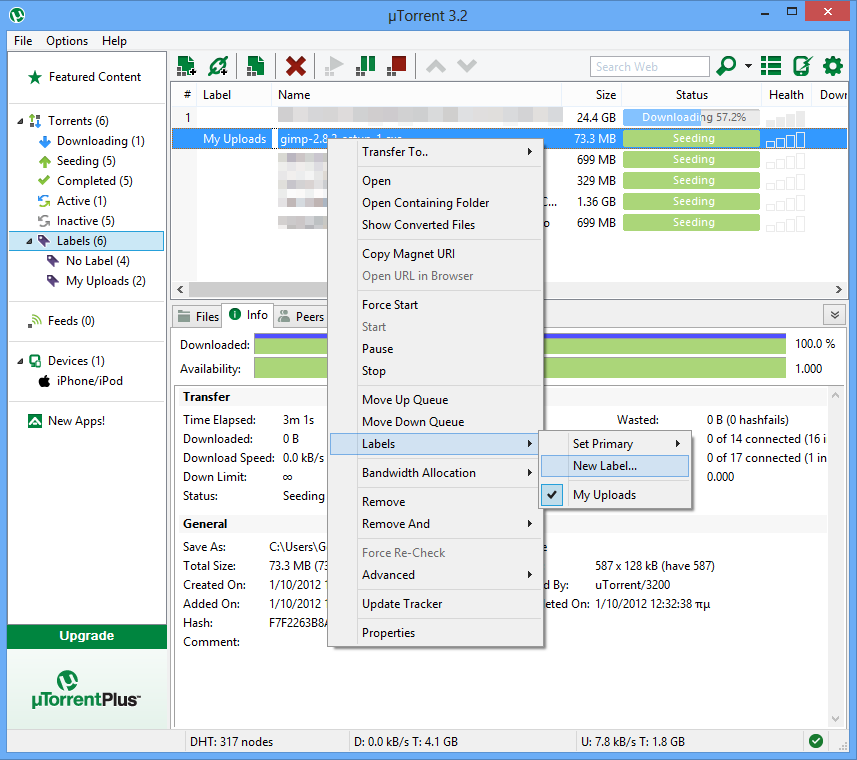Choose Open Containing Folder

[436, 203]
